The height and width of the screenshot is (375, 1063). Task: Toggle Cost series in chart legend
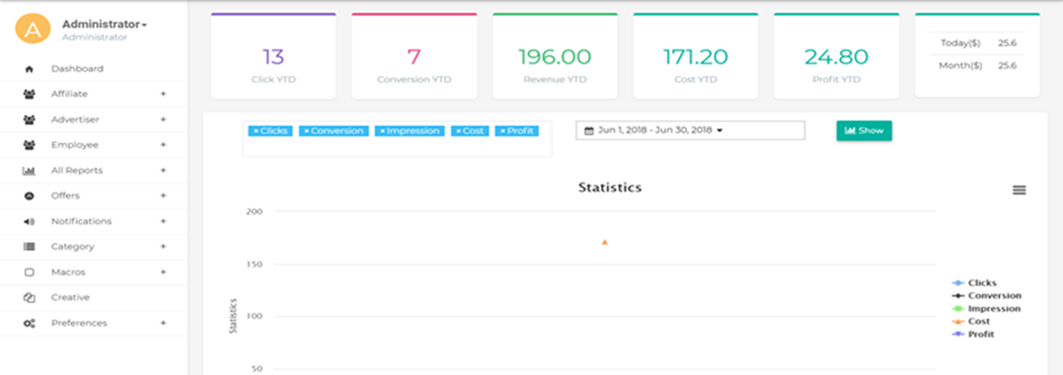(x=971, y=321)
